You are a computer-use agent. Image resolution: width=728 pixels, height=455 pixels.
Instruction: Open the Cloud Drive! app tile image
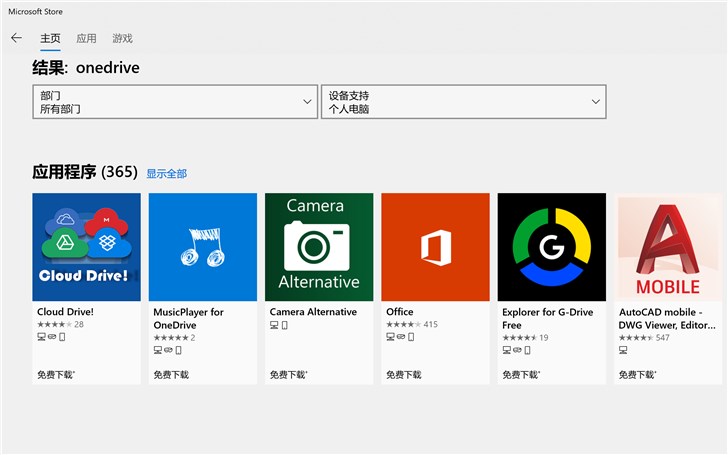[86, 247]
